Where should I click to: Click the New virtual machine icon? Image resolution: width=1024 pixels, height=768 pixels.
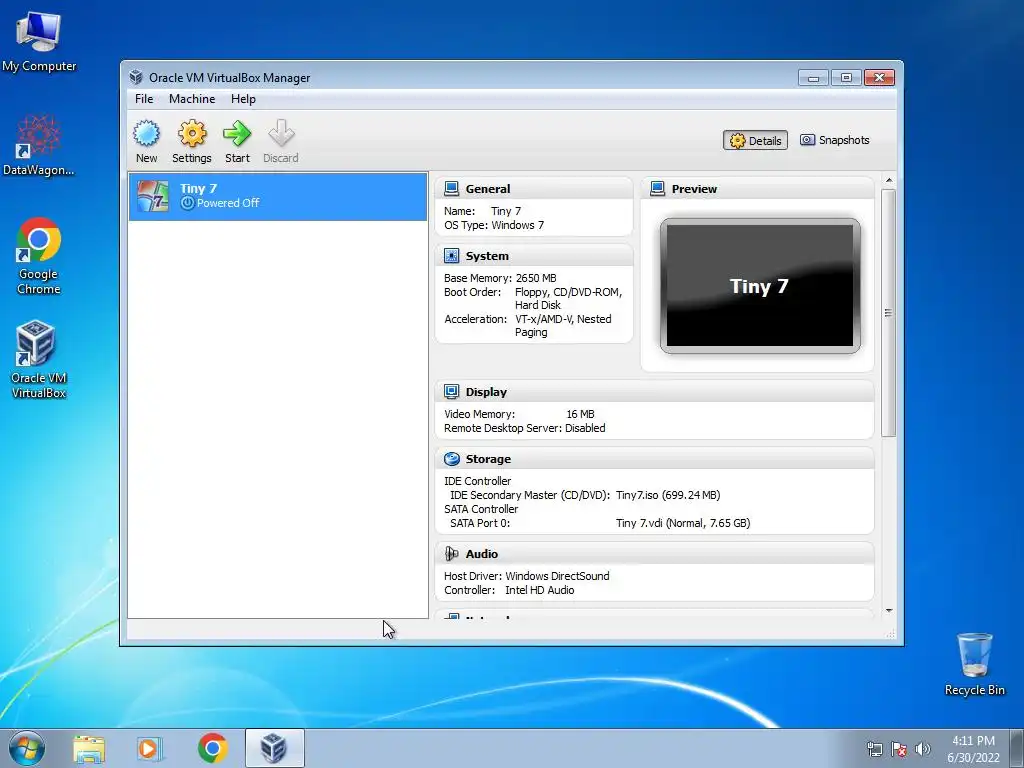click(x=146, y=134)
